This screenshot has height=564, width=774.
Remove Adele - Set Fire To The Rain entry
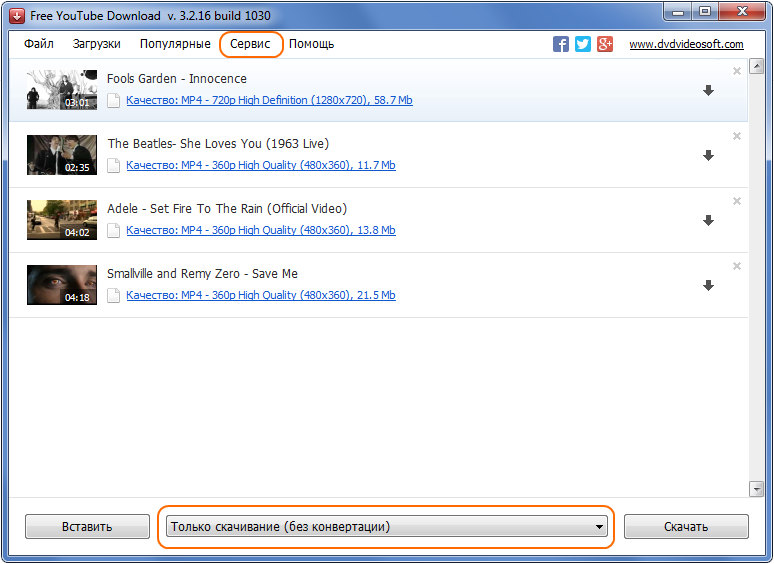(x=737, y=201)
